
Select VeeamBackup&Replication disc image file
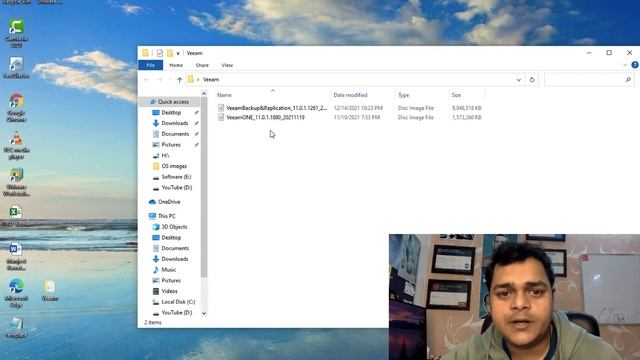click(x=276, y=108)
